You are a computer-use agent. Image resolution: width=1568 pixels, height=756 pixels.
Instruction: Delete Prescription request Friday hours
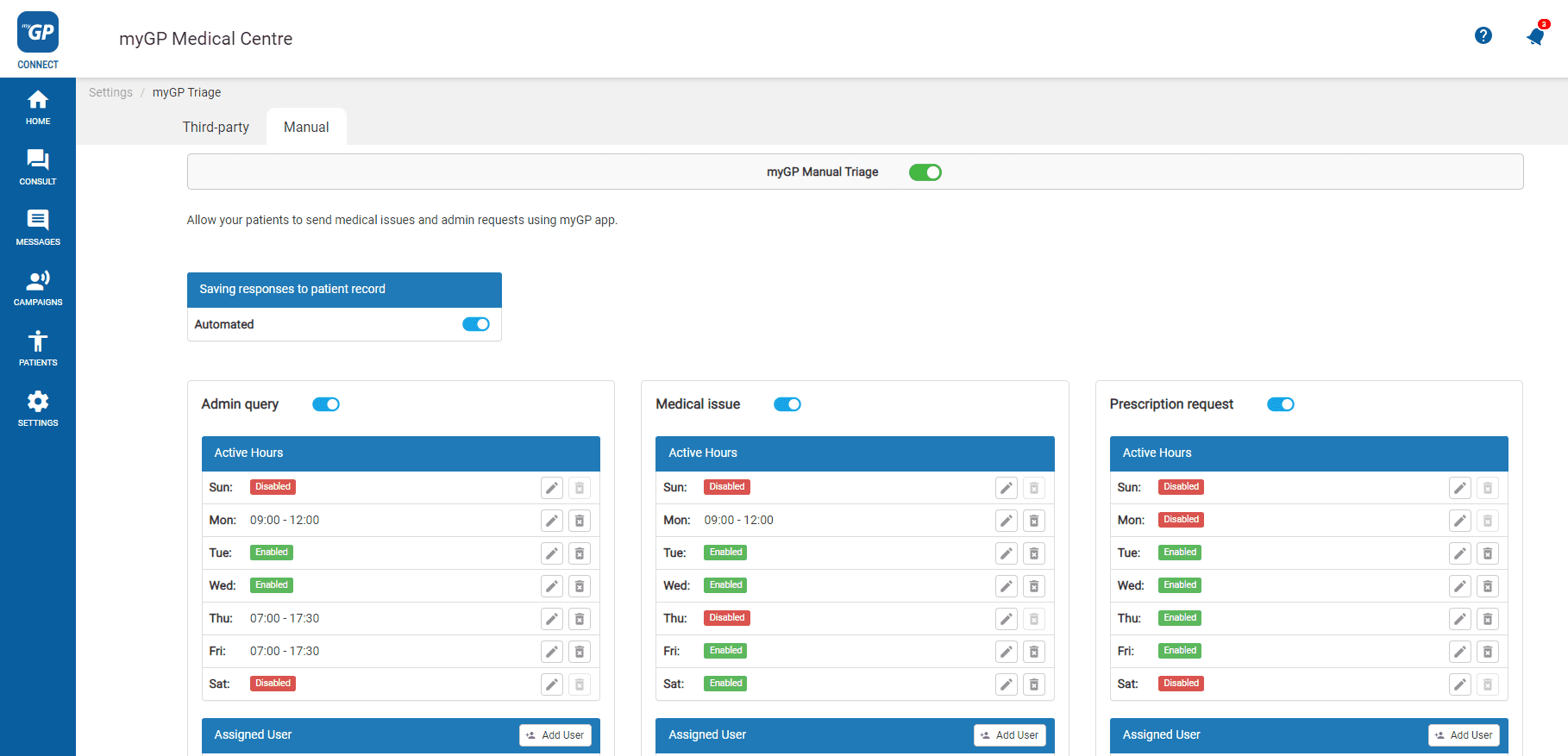coord(1488,652)
